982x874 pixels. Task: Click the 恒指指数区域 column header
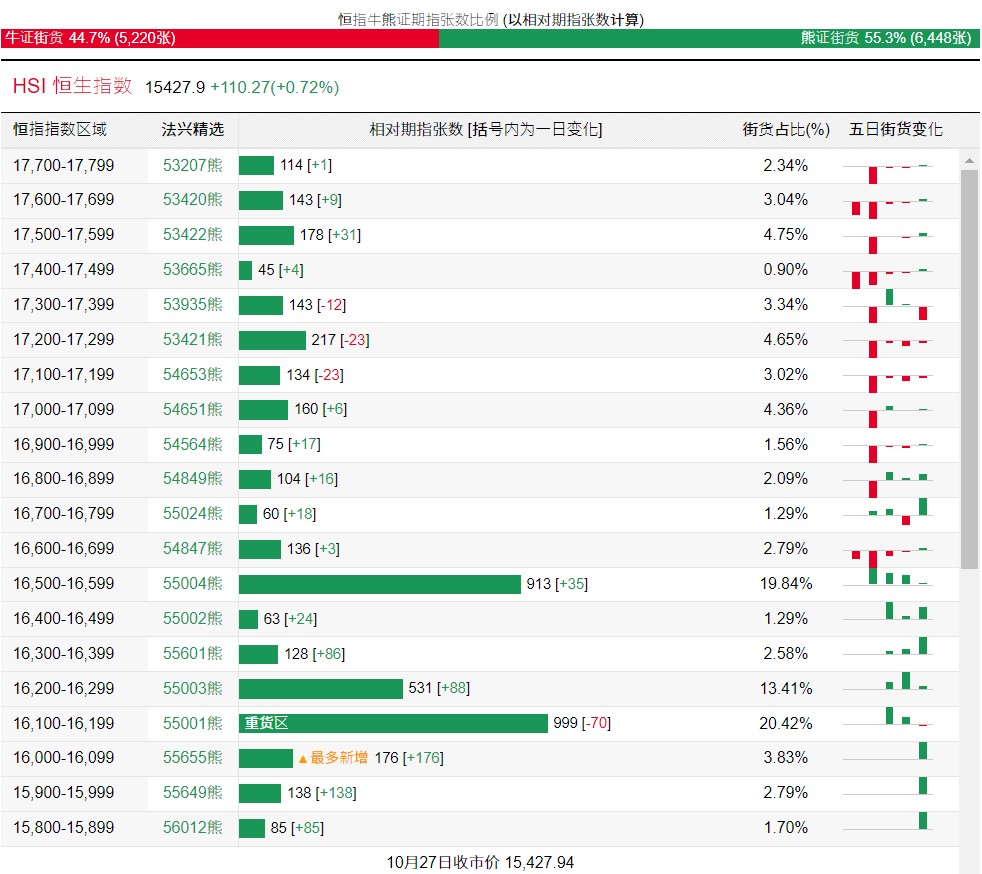tap(60, 130)
